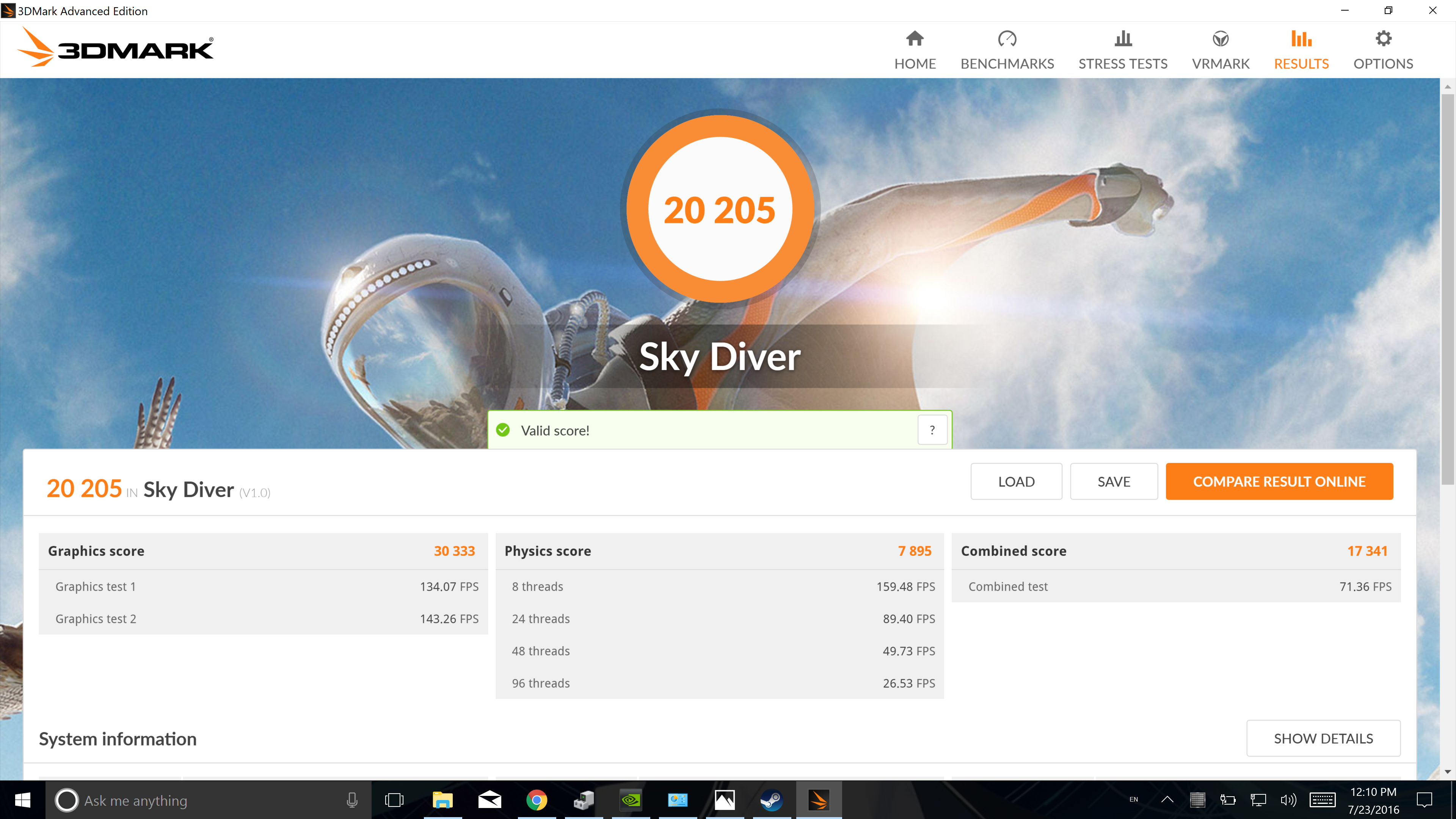Open touch keyboard icon

coord(1322,799)
